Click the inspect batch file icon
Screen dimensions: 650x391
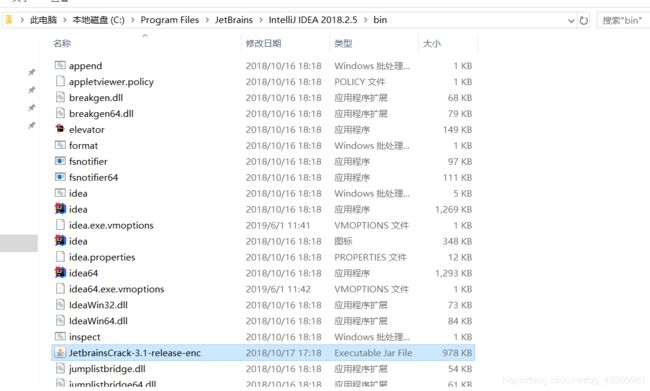coord(61,336)
